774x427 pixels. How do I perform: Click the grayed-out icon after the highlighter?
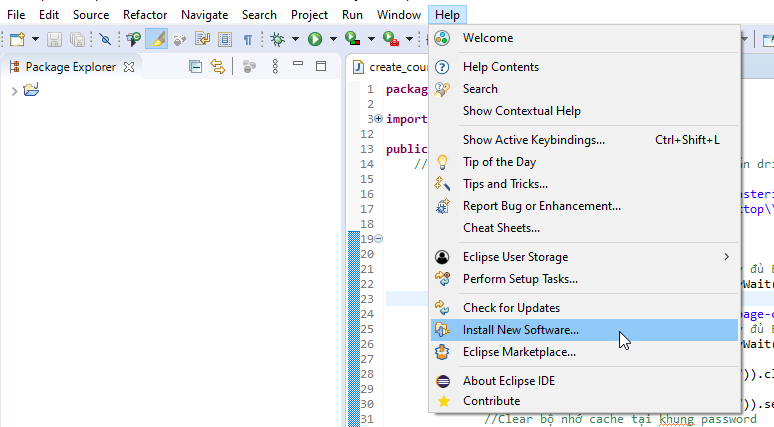tap(180, 39)
